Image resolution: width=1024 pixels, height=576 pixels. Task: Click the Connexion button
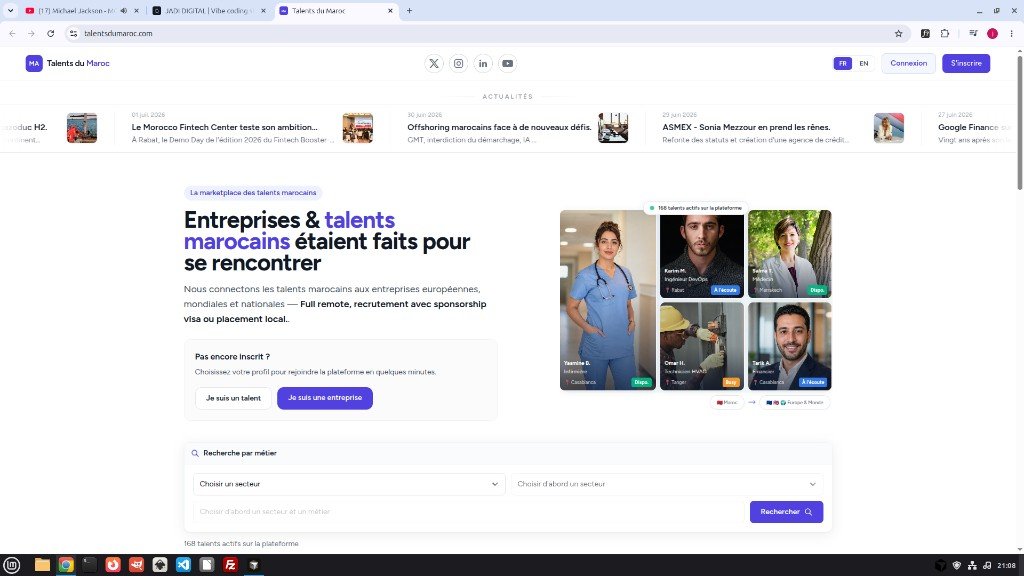[x=908, y=63]
